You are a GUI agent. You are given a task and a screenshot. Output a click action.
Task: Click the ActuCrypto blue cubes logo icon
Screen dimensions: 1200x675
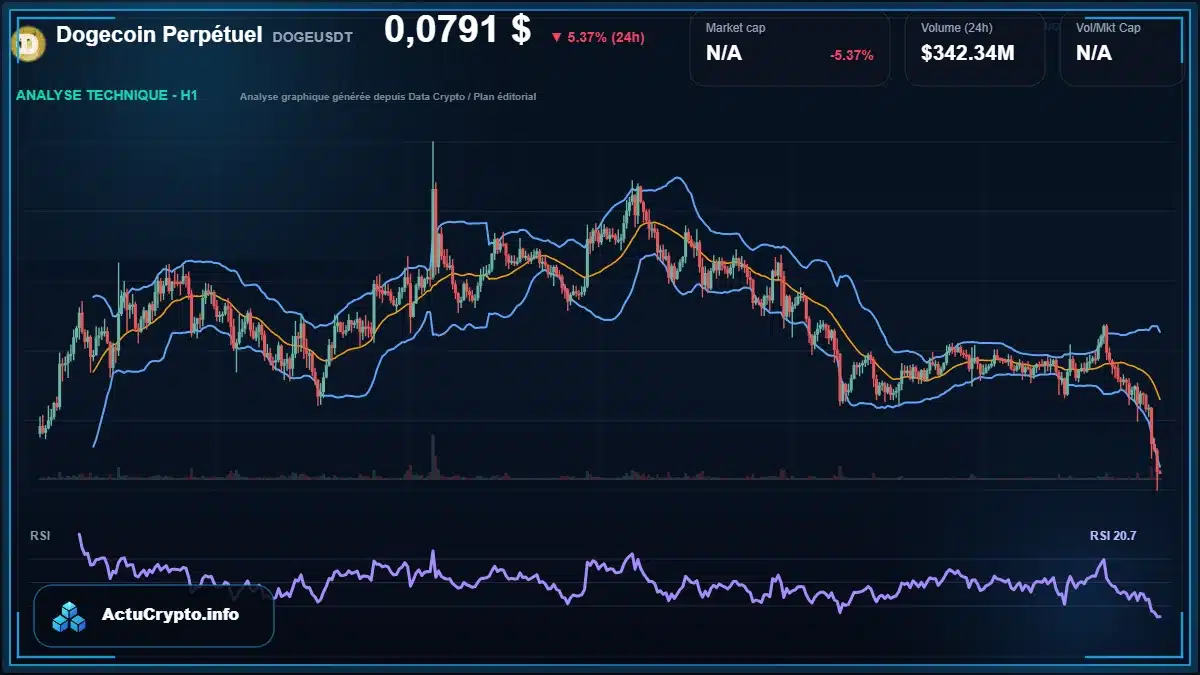pos(70,616)
